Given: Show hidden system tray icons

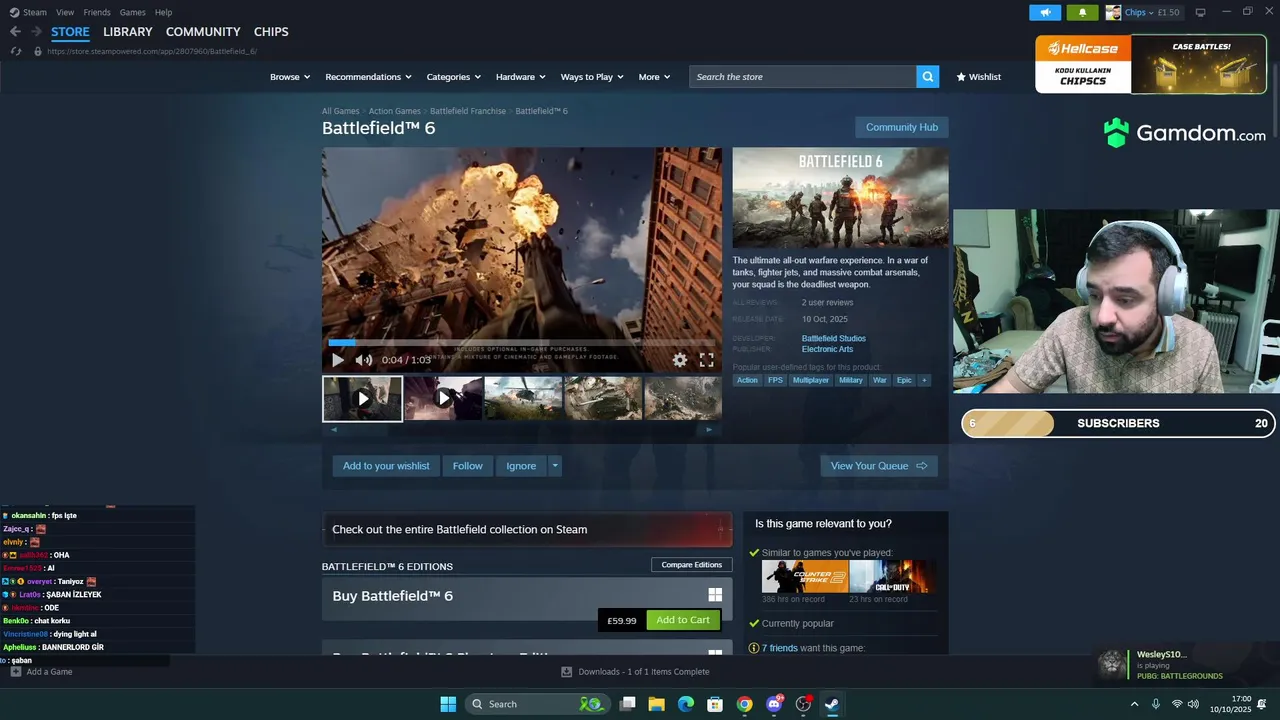Looking at the screenshot, I should coord(1134,704).
